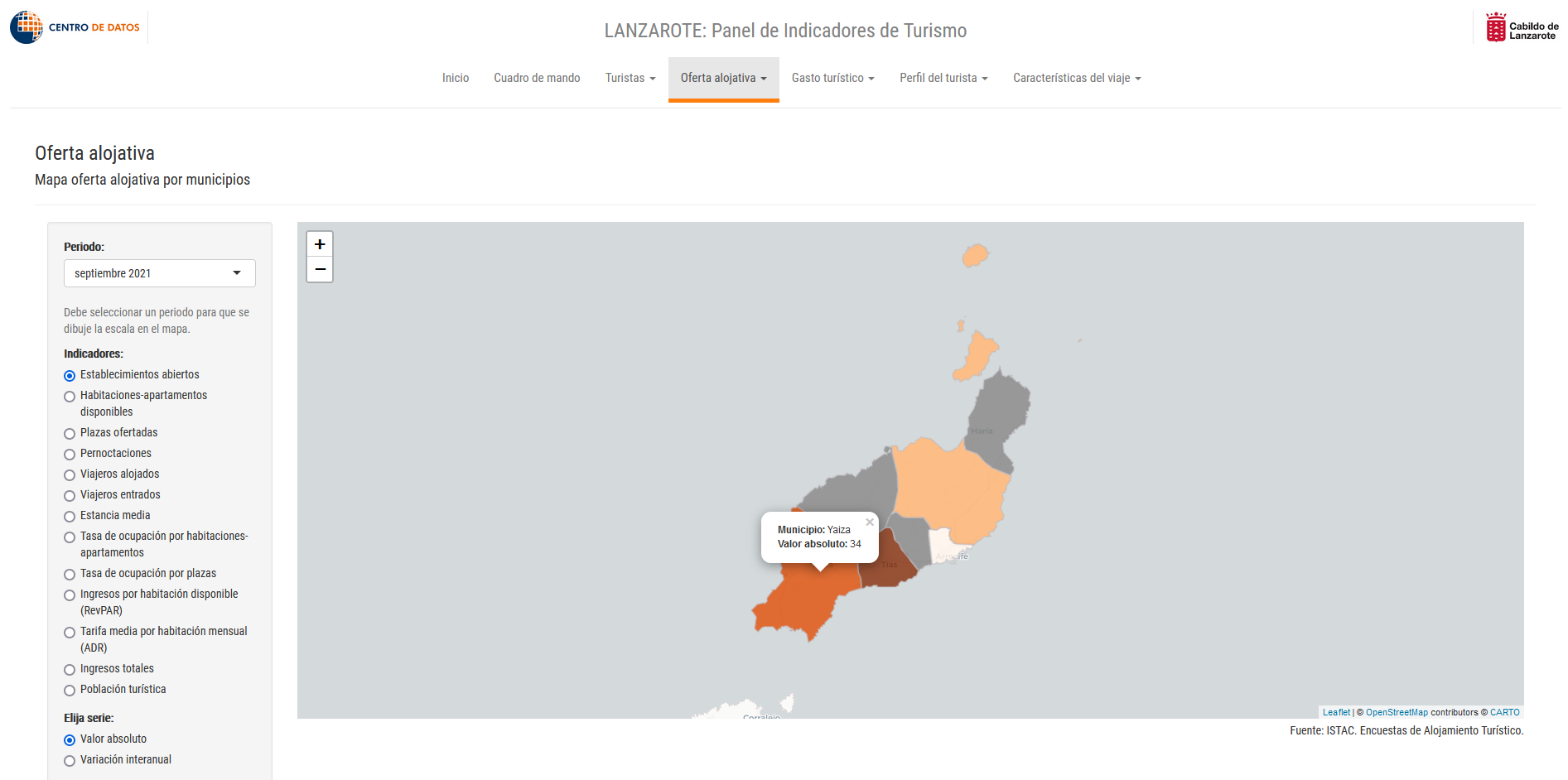This screenshot has width=1568, height=780.
Task: Select Tasa de ocupación por plazas
Action: coord(70,575)
